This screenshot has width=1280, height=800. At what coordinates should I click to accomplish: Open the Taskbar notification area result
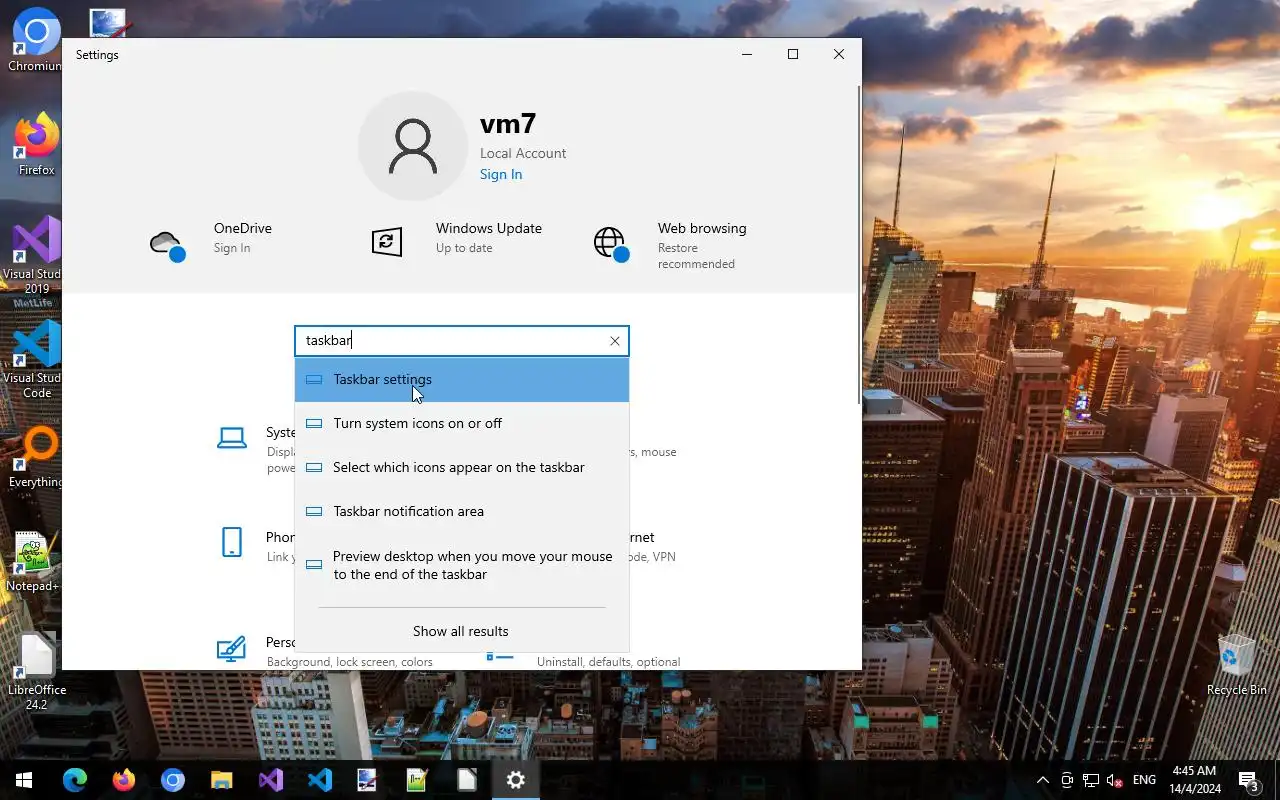pos(461,512)
